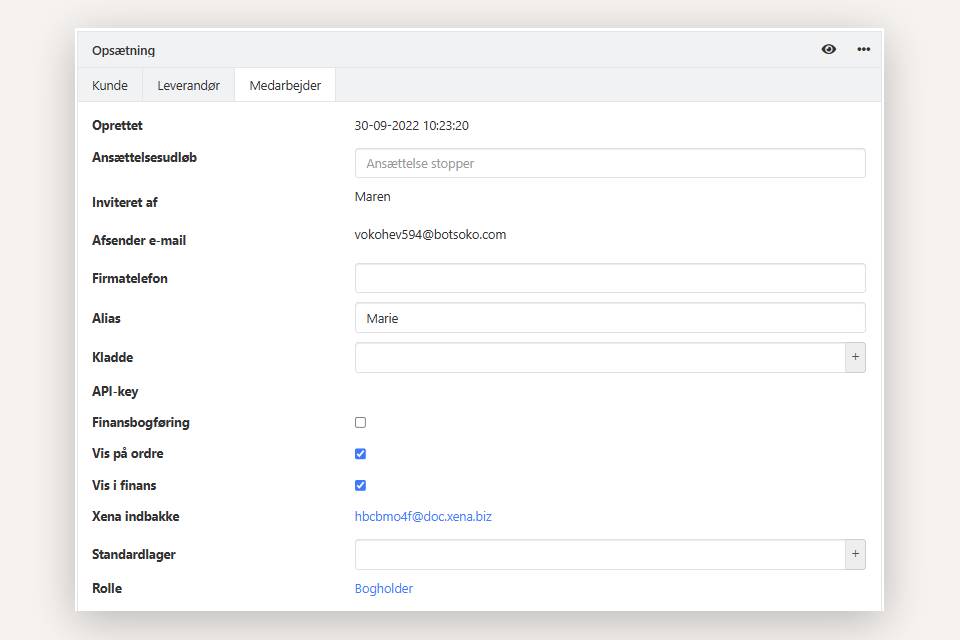Viewport: 960px width, 640px height.
Task: Click the Oprettet date 30-09-2022 value
Action: 411,126
